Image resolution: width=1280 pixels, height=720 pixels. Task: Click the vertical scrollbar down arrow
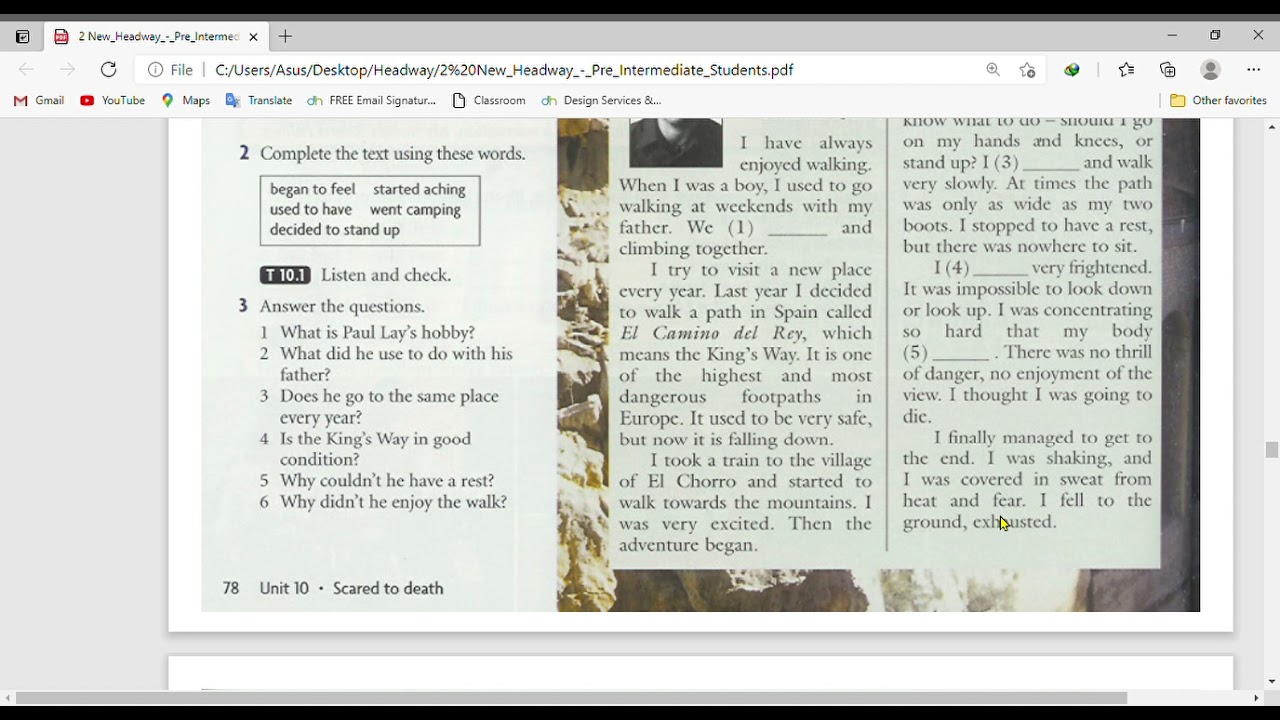[x=1272, y=681]
